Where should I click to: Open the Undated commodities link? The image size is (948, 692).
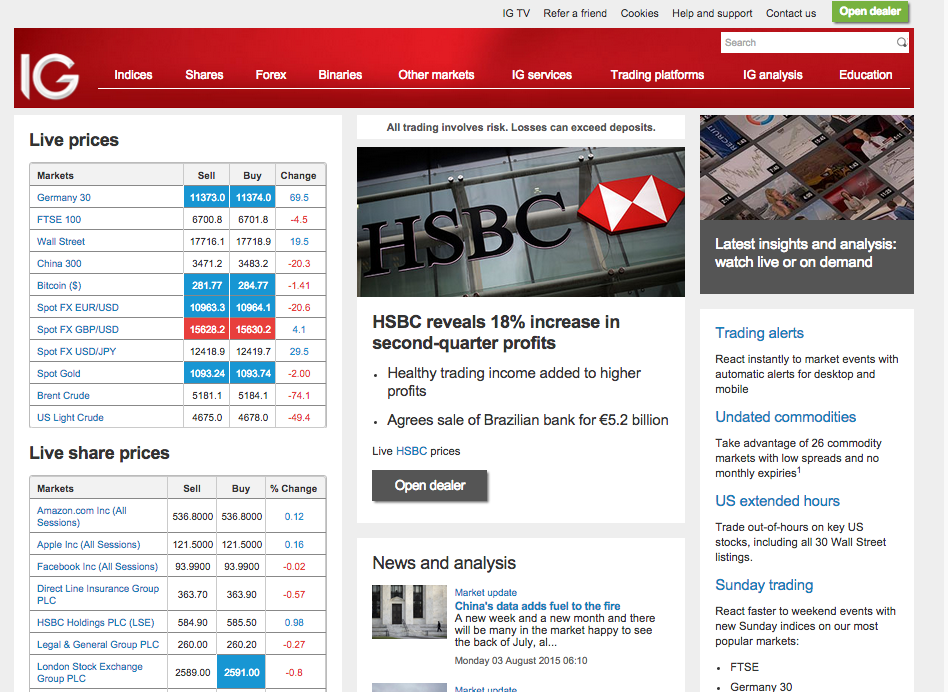(785, 418)
